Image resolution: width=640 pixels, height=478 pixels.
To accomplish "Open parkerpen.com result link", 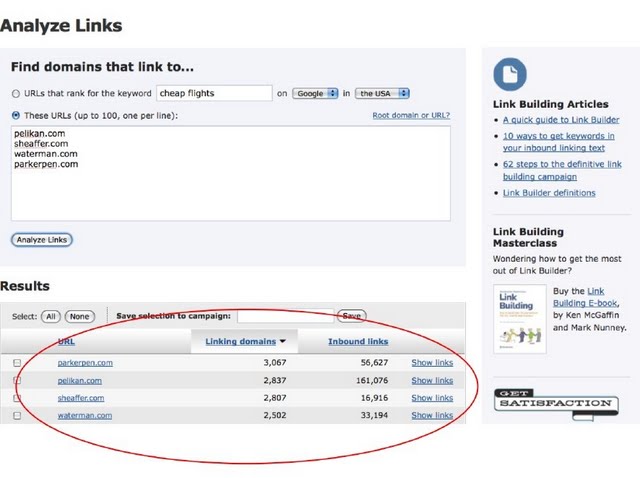I will tap(85, 362).
